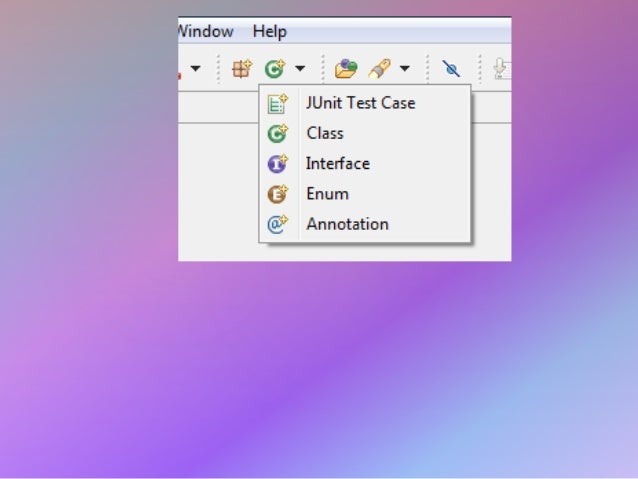Click the New Java Package toolbar icon
The height and width of the screenshot is (479, 638).
pos(242,68)
